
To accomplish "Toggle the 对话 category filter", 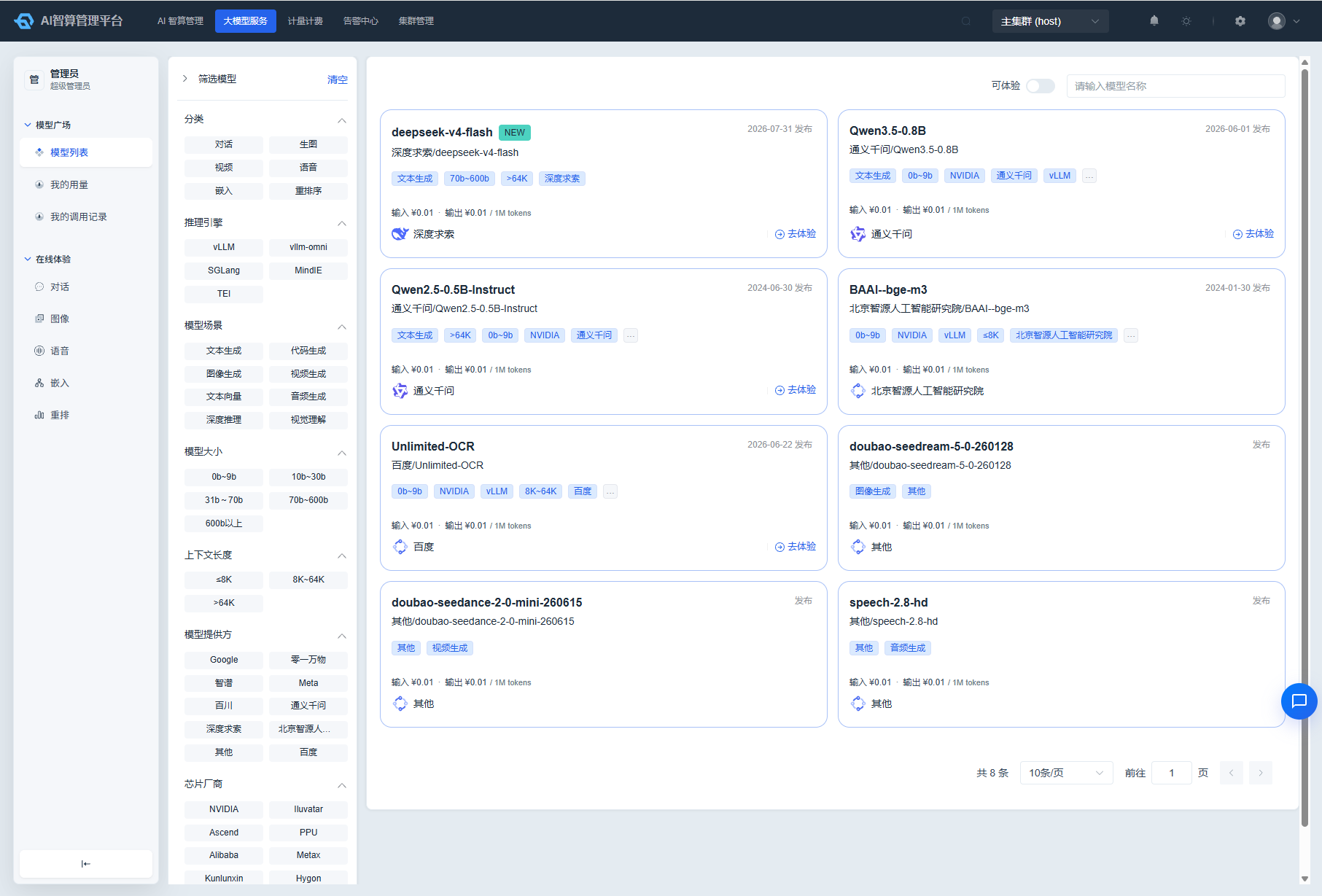I will coord(224,144).
